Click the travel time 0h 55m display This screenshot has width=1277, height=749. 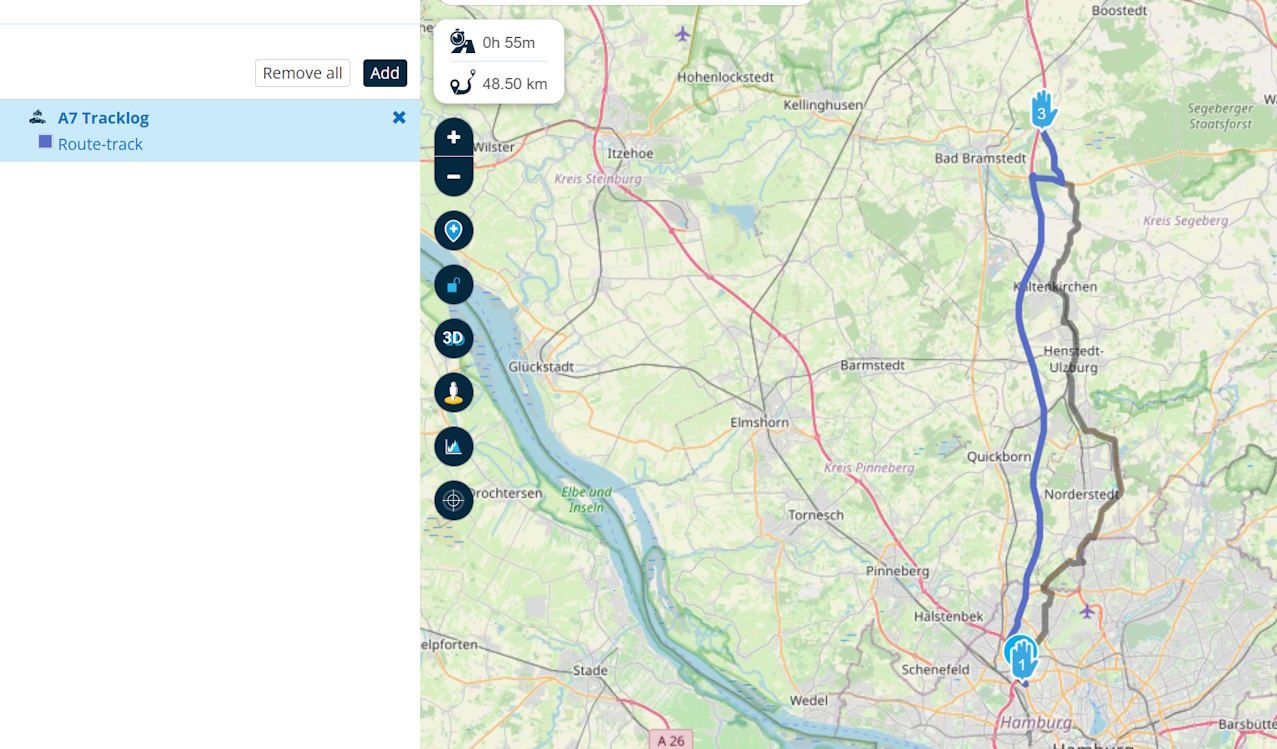[x=508, y=42]
